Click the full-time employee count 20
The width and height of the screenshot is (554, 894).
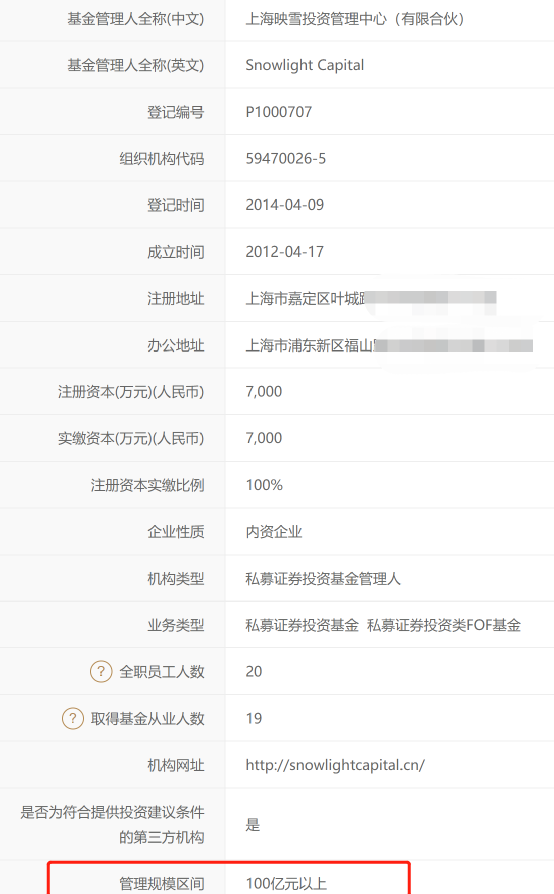click(254, 672)
